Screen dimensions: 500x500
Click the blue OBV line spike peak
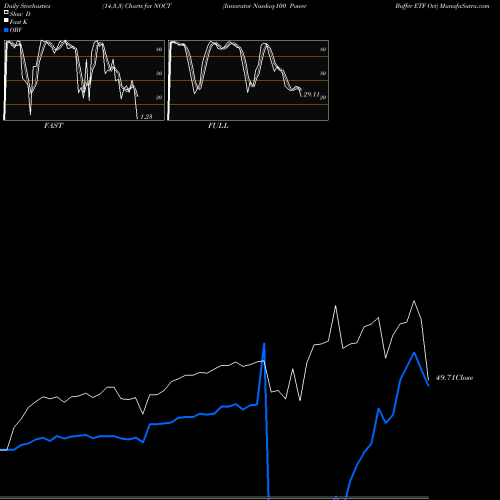(x=264, y=344)
